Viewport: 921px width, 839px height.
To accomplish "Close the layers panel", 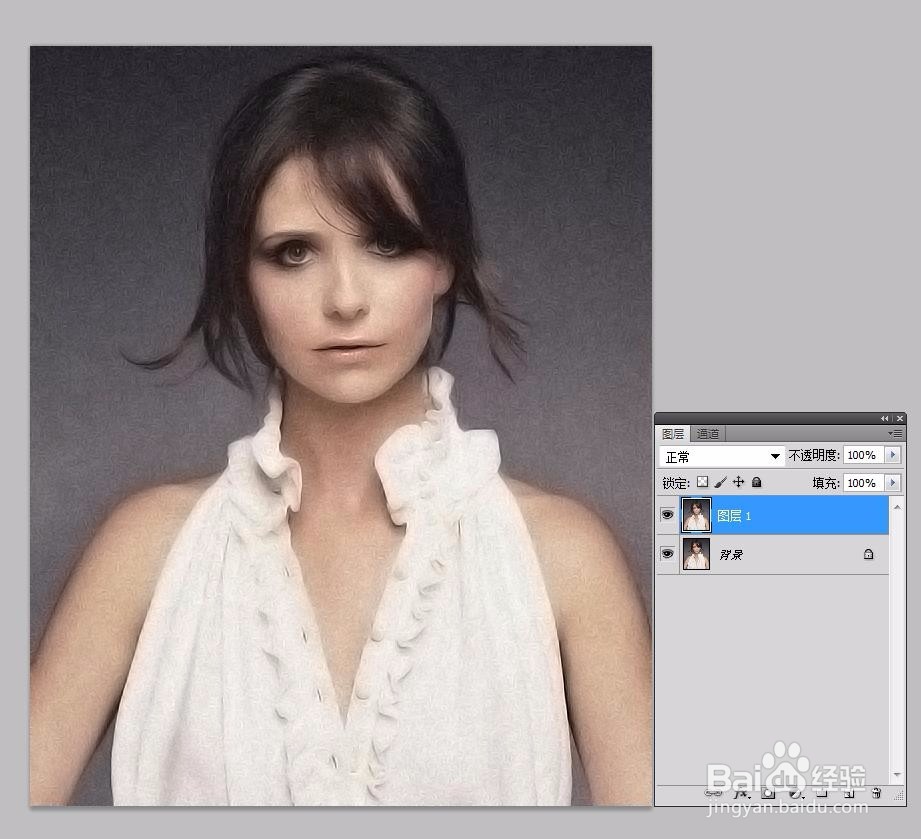I will pyautogui.click(x=899, y=418).
